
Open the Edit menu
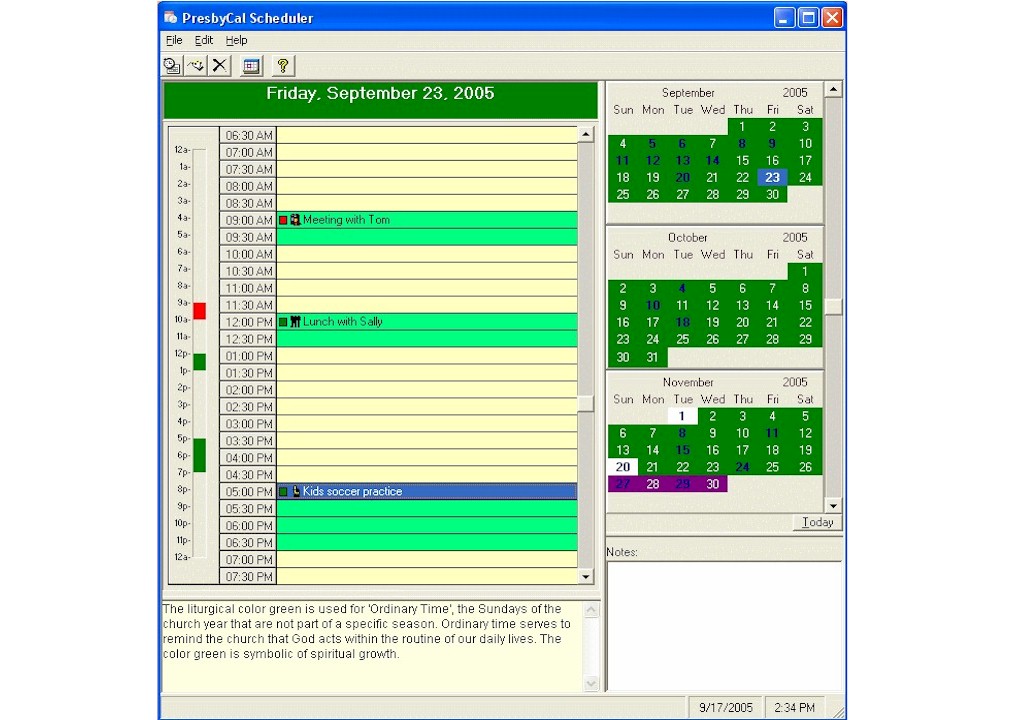click(203, 40)
